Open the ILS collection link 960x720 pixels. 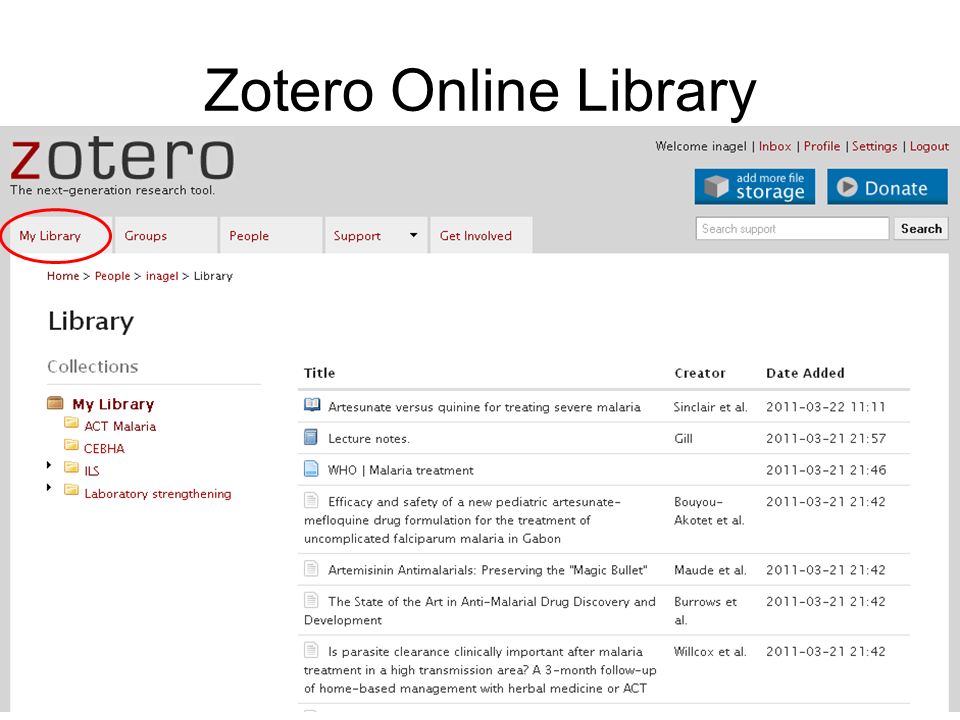91,471
